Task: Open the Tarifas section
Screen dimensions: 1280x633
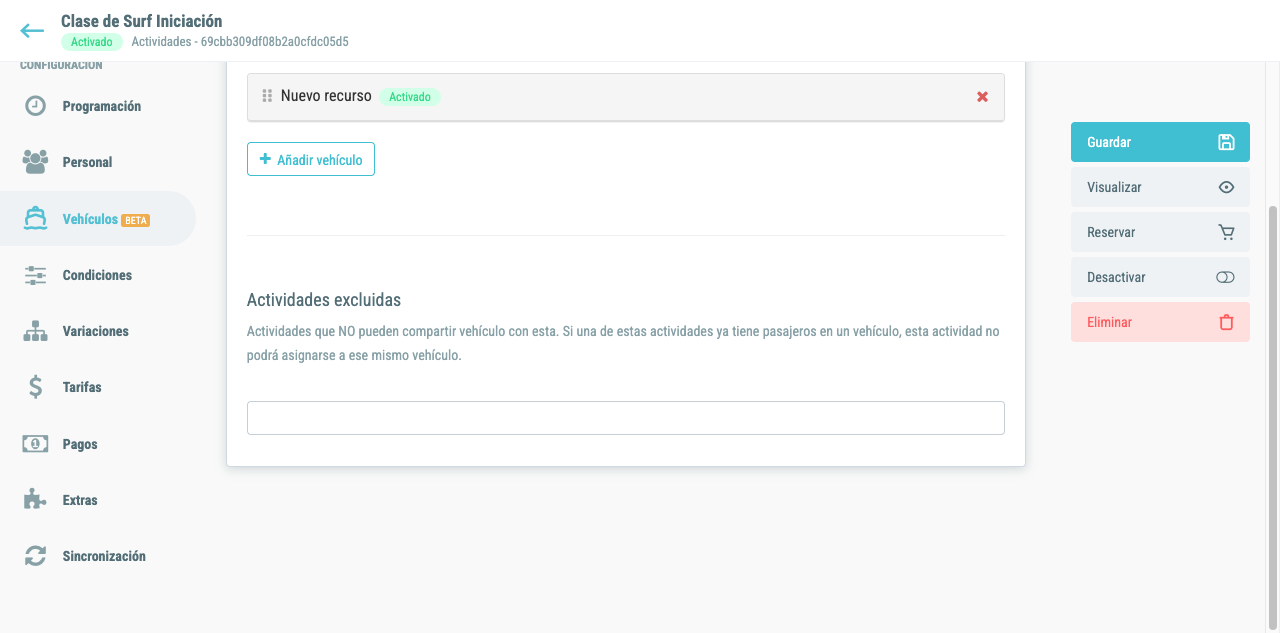Action: [x=98, y=387]
